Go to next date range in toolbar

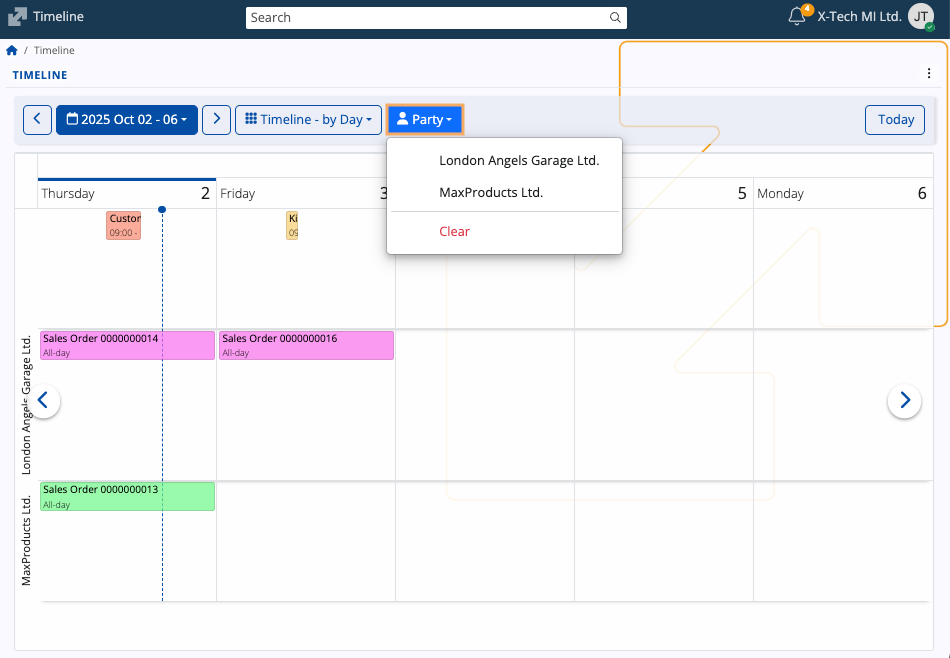pos(216,120)
